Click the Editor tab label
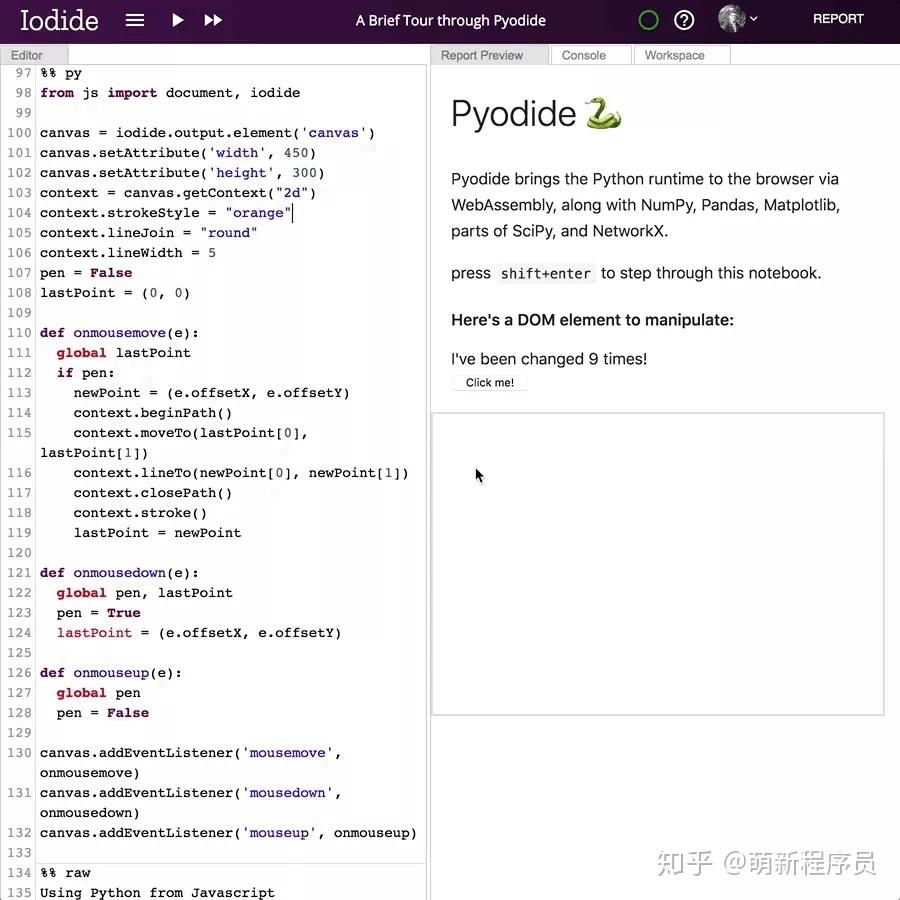Image resolution: width=900 pixels, height=900 pixels. pyautogui.click(x=27, y=55)
